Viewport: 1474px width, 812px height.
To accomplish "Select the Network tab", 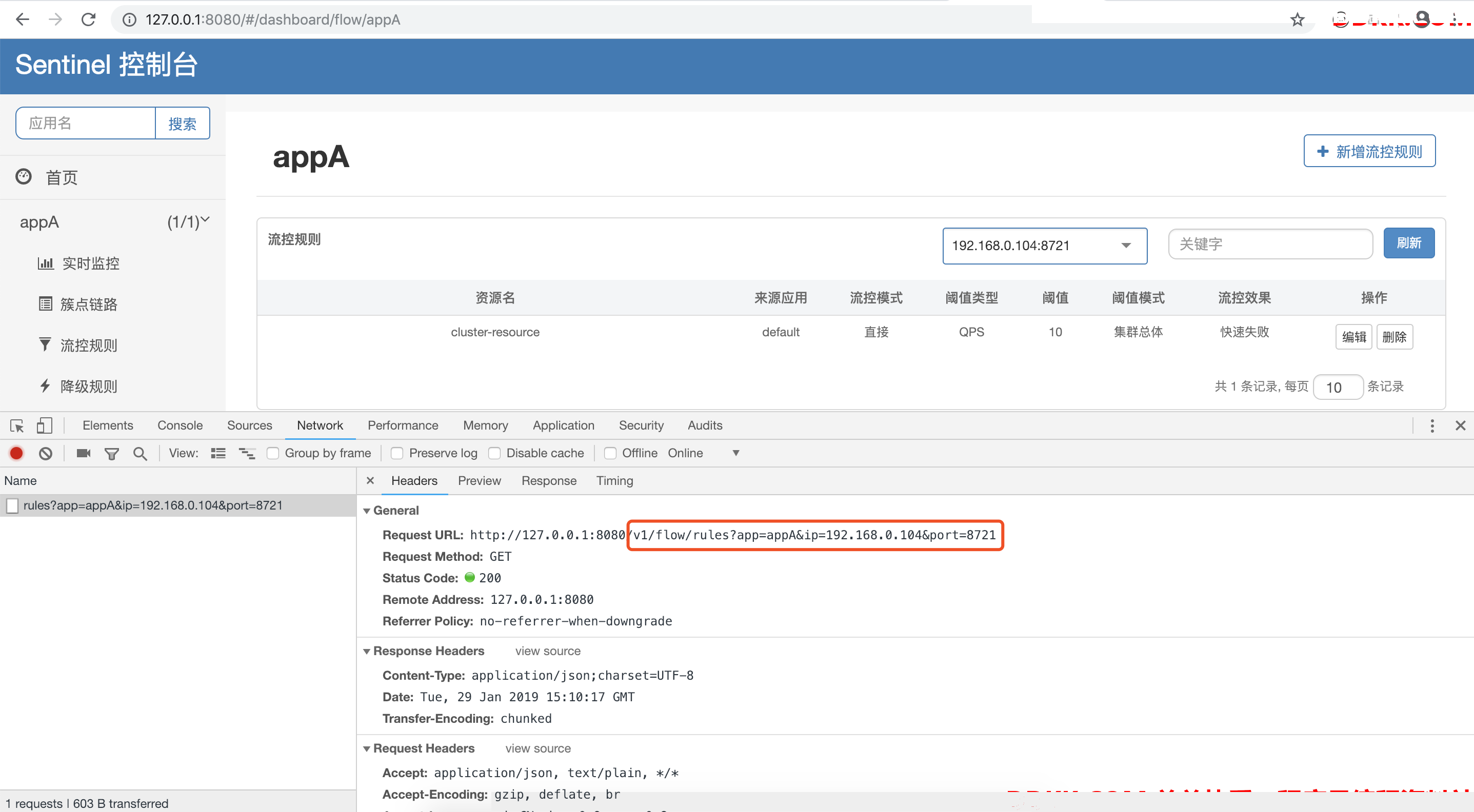I will (x=320, y=425).
